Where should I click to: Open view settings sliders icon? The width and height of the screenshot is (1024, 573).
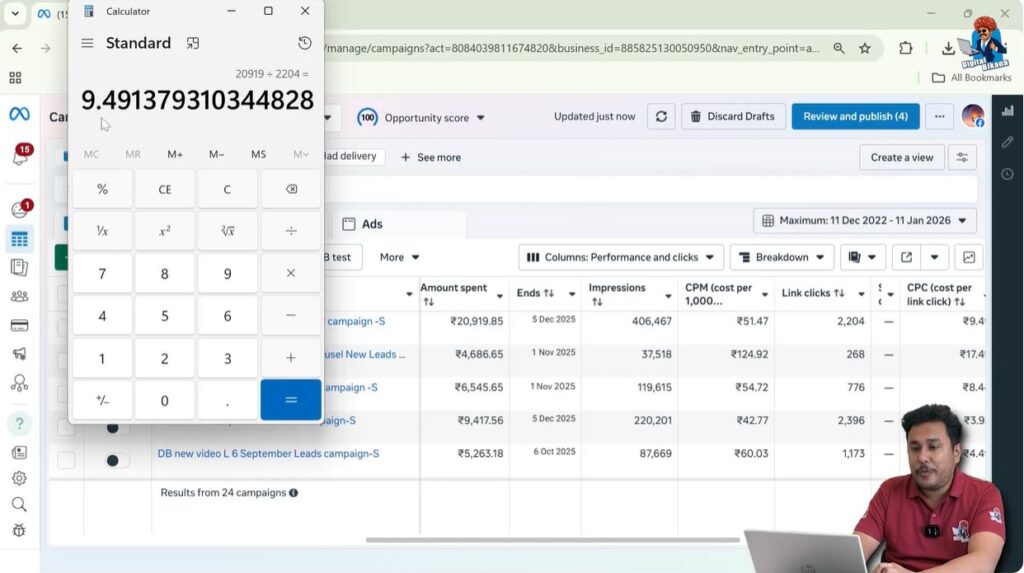[961, 157]
